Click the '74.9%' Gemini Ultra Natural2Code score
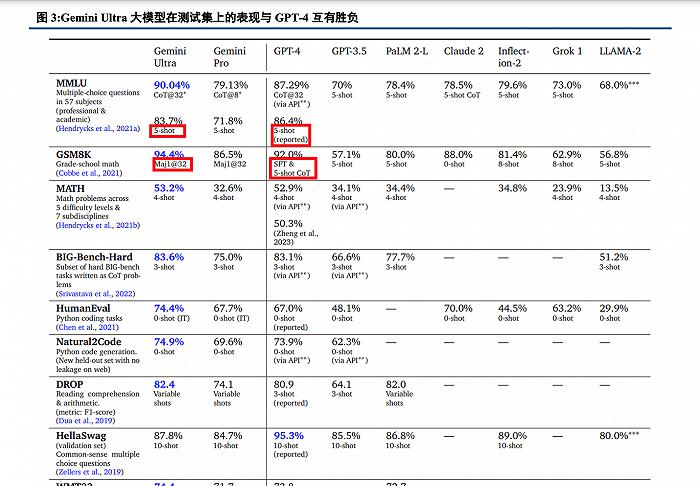Viewport: 700px width, 486px height. [169, 342]
